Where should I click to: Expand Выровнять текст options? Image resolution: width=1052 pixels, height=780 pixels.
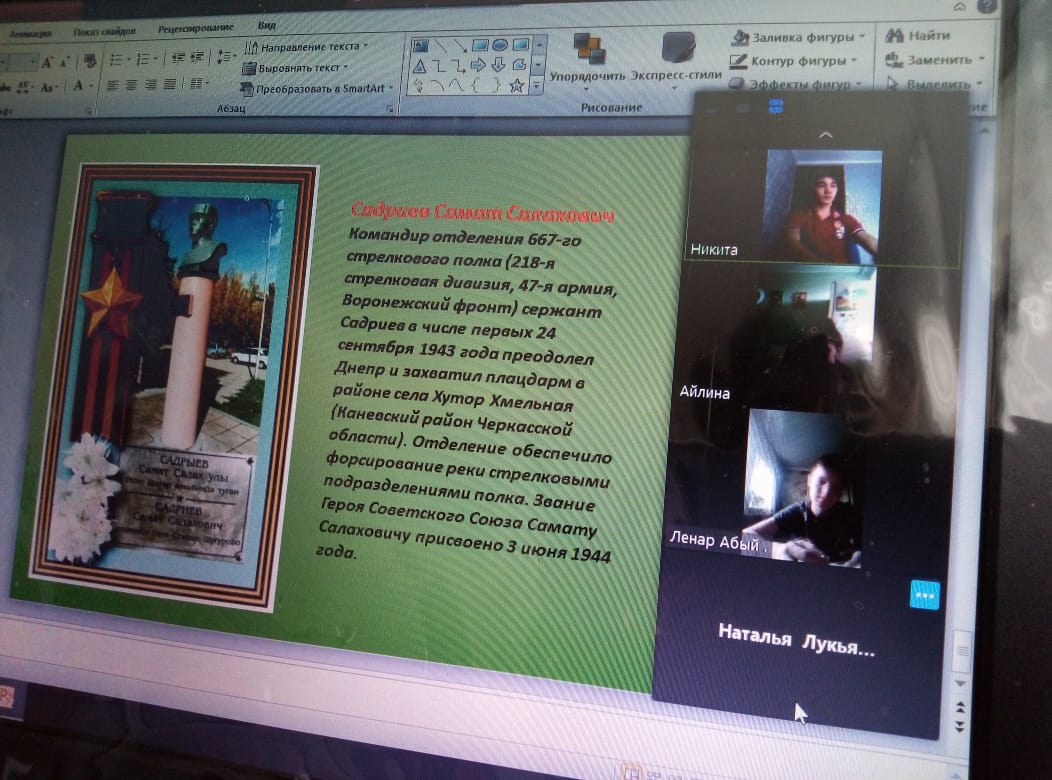pyautogui.click(x=298, y=68)
